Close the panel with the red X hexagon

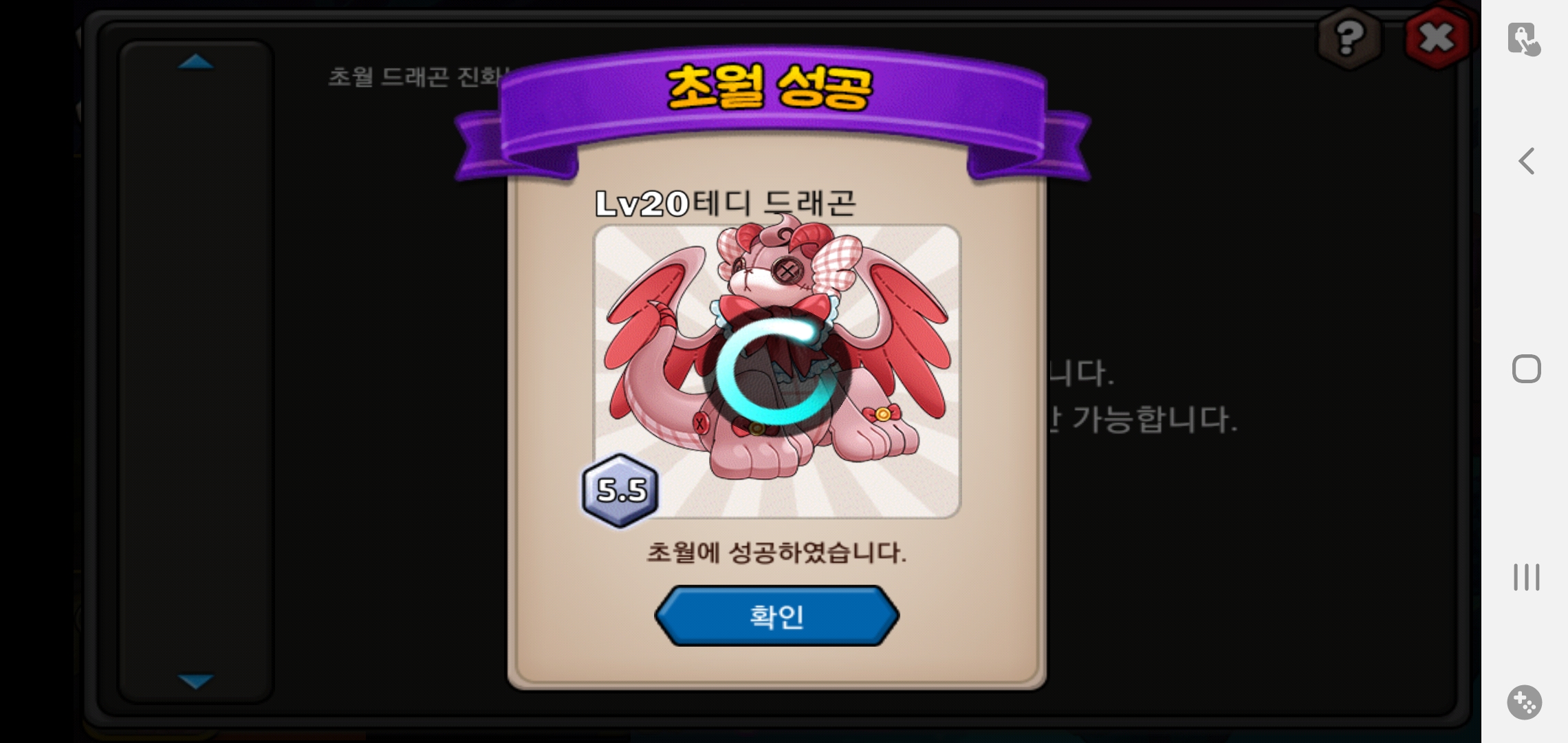click(x=1437, y=38)
